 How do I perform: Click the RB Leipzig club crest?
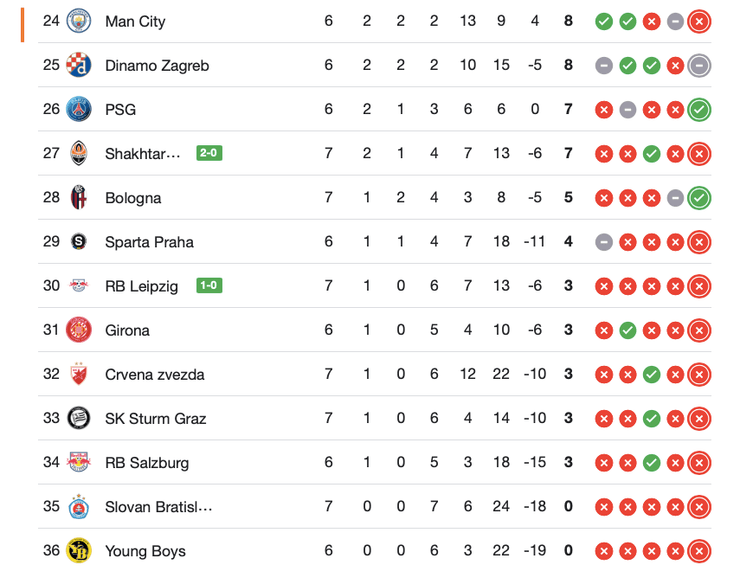coord(79,286)
